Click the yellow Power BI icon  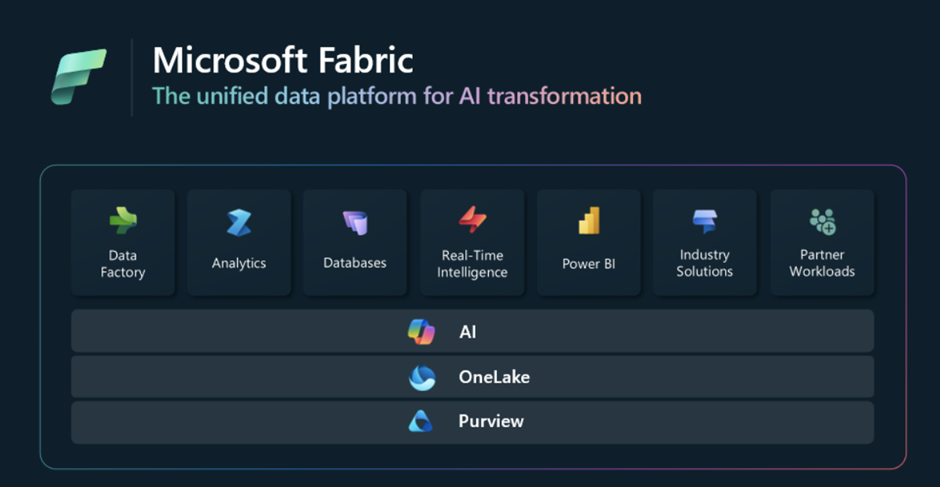pos(589,221)
